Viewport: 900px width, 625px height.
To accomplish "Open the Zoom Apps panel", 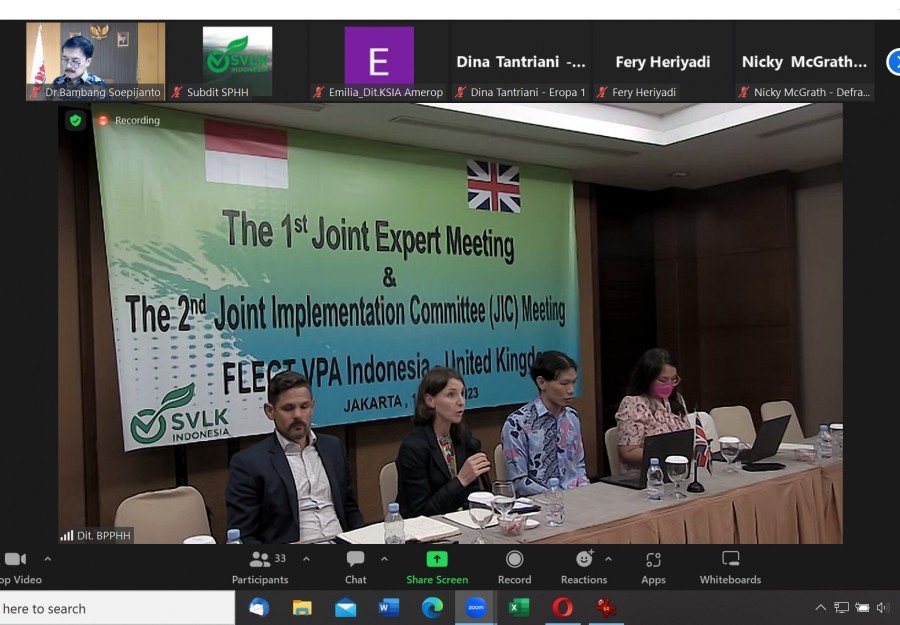I will click(653, 568).
